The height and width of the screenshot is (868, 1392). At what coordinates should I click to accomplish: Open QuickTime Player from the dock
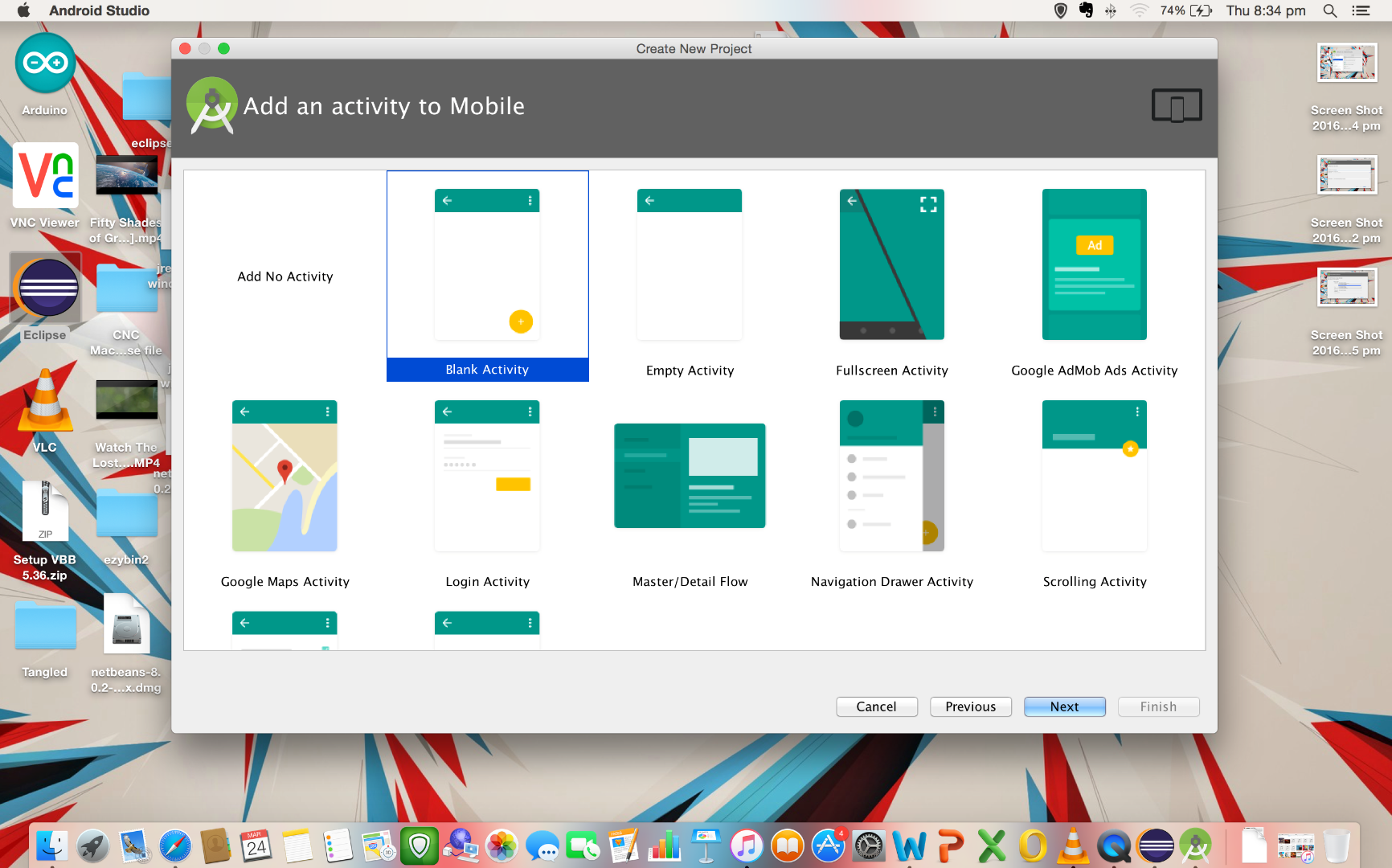1114,845
